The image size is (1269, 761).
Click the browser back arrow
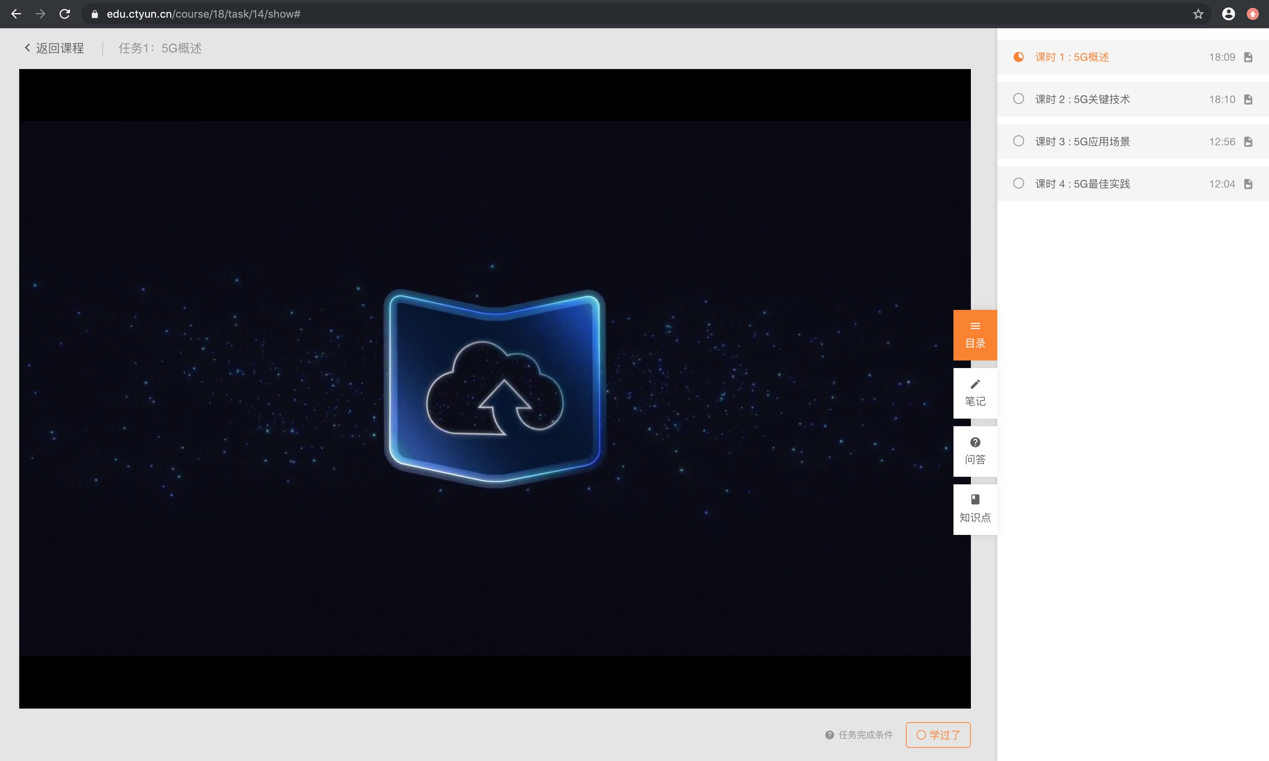pyautogui.click(x=16, y=14)
